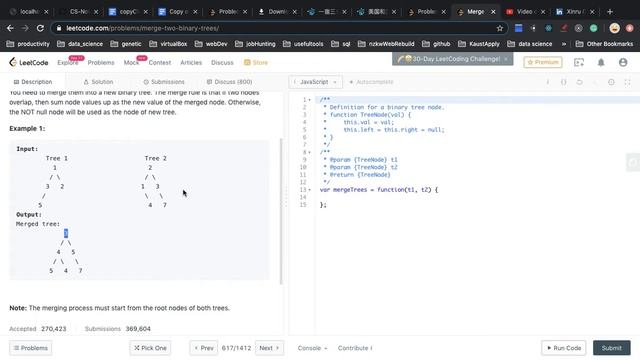640x360 pixels.
Task: Open the Chrome profile avatar in toolbar
Action: tap(614, 28)
